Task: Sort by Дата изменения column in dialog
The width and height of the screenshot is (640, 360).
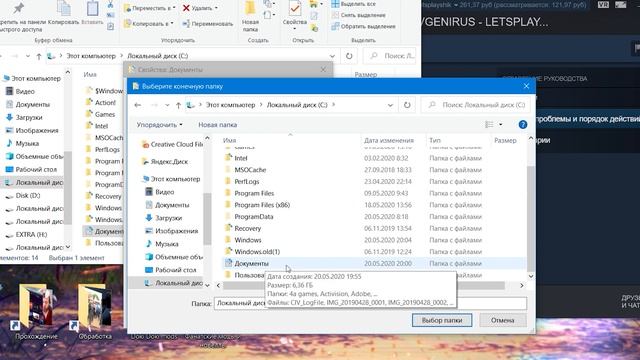Action: (x=389, y=140)
